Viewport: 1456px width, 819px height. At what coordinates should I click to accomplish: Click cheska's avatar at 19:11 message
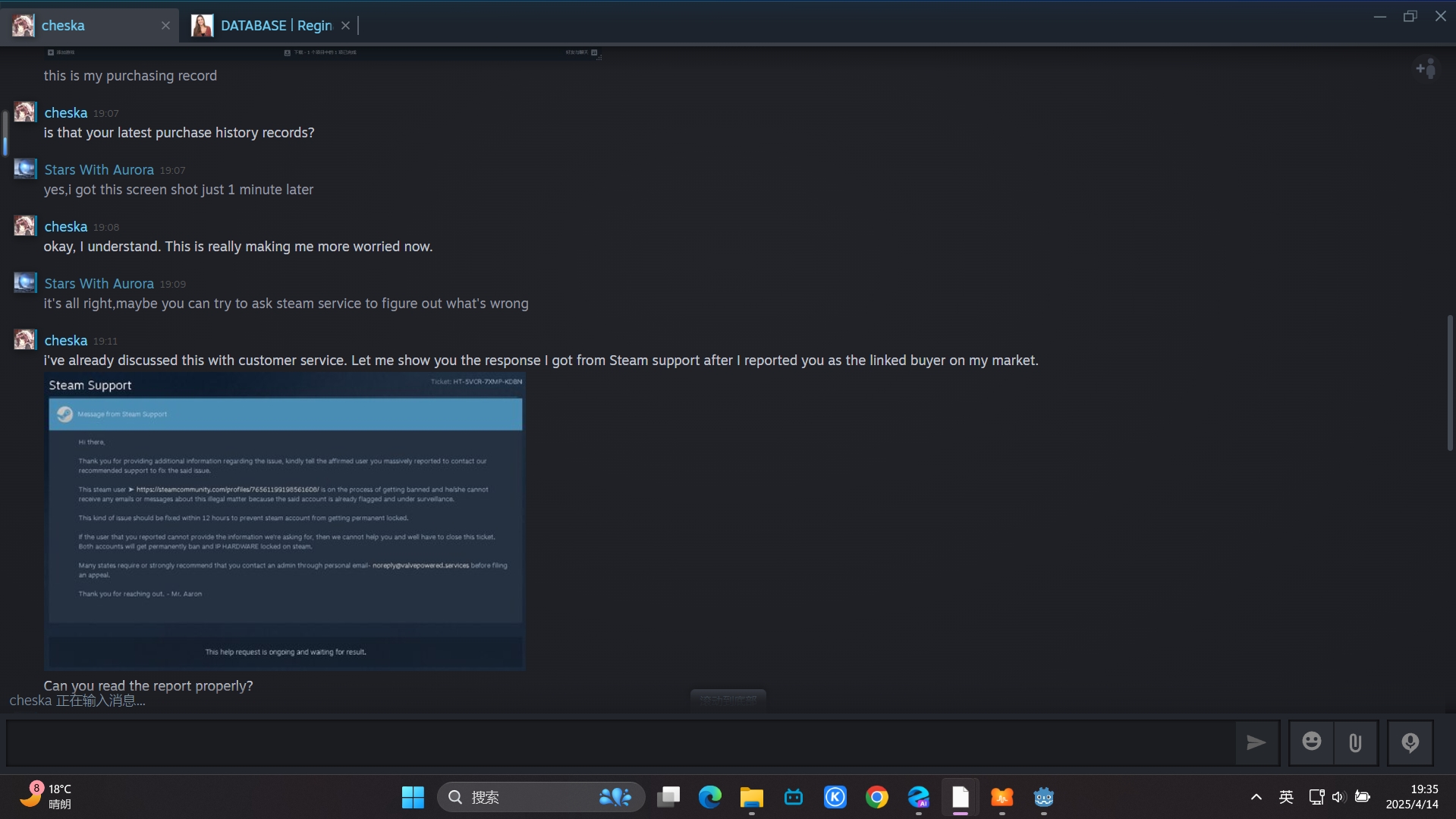[x=25, y=340]
